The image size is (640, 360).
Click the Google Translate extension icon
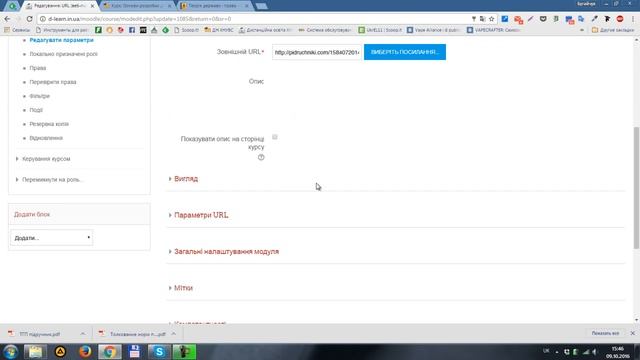click(x=581, y=19)
